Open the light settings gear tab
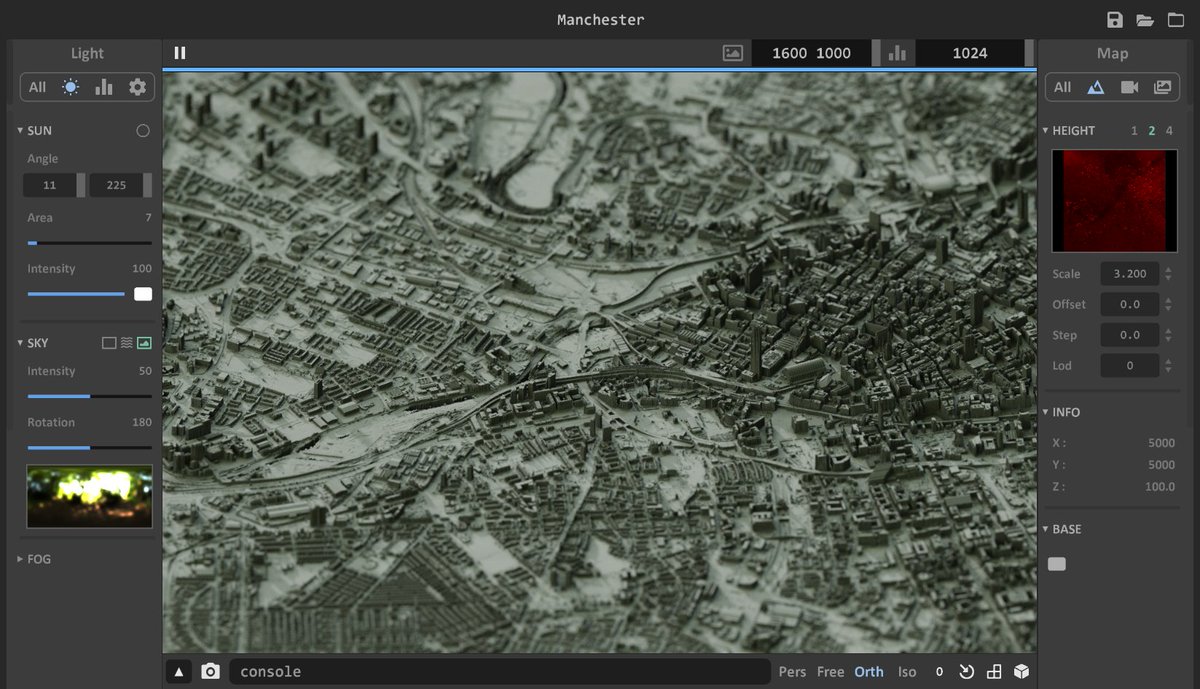The width and height of the screenshot is (1200, 689). pos(137,87)
